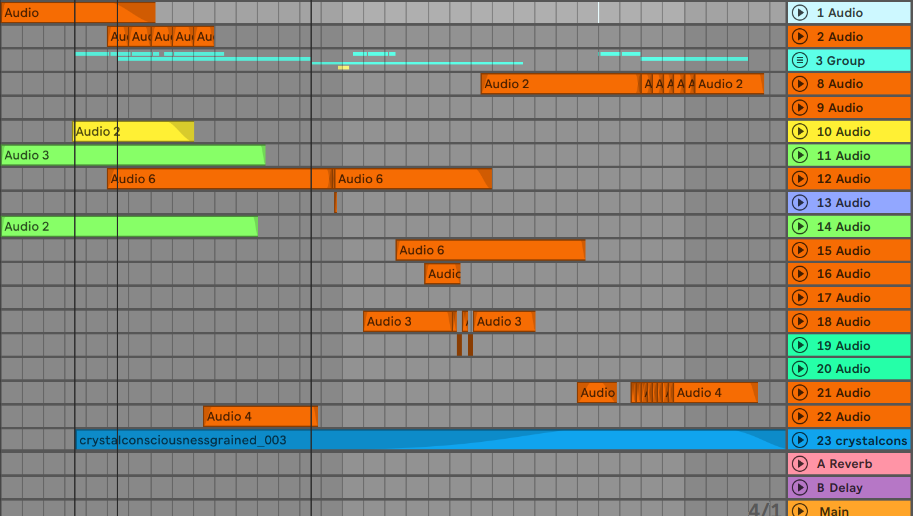Click play icon on 8 Audio track
Screen dimensions: 913x516
coord(800,84)
